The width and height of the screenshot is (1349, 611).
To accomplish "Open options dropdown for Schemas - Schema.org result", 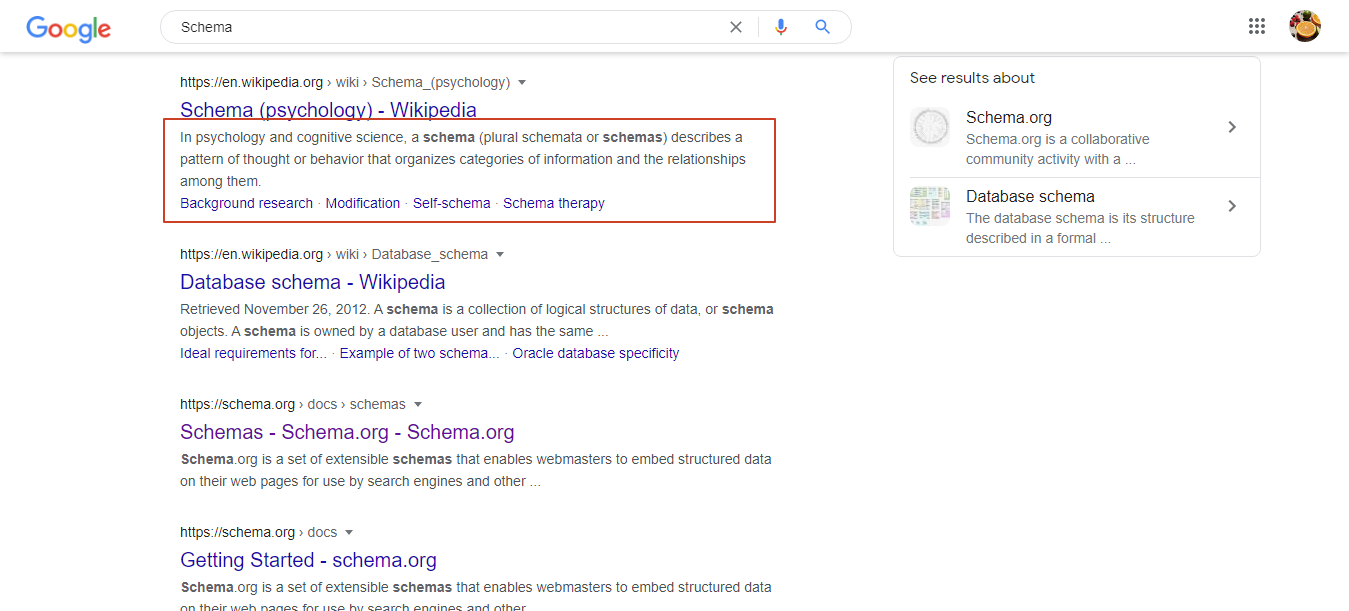I will [418, 404].
